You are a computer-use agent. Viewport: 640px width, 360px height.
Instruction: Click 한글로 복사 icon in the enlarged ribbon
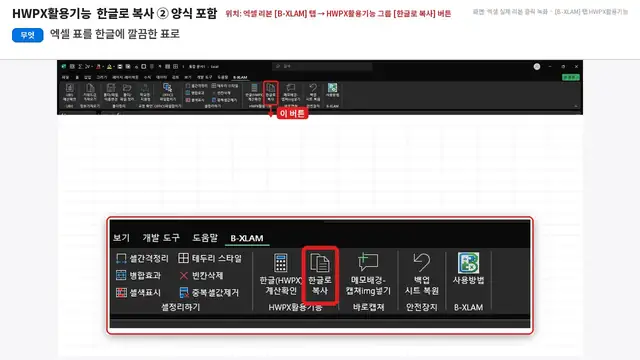(x=320, y=262)
